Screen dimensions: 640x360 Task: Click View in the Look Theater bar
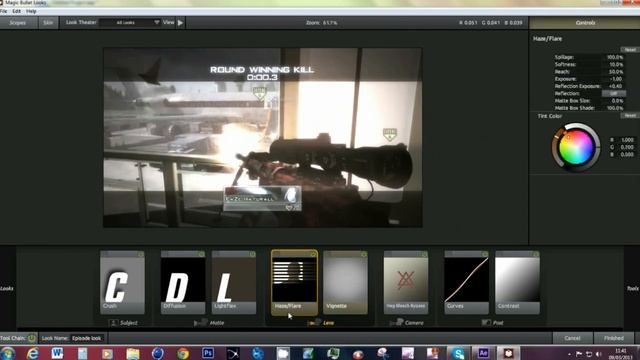tap(169, 22)
